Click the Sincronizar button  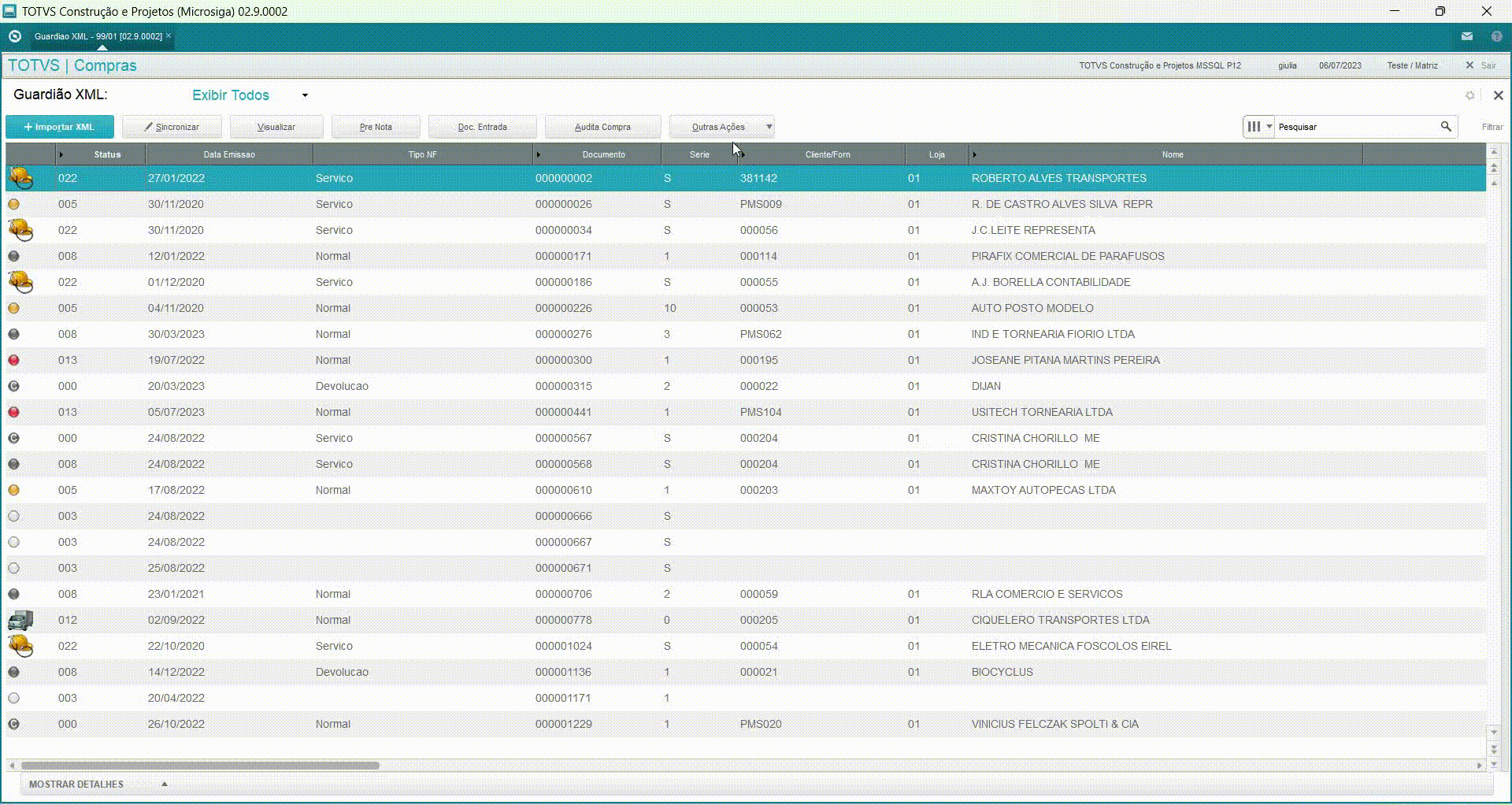(172, 127)
